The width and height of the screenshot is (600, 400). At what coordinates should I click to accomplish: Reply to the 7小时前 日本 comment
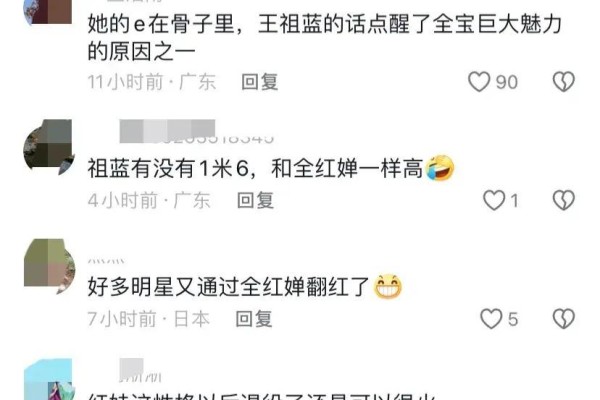[x=254, y=319]
